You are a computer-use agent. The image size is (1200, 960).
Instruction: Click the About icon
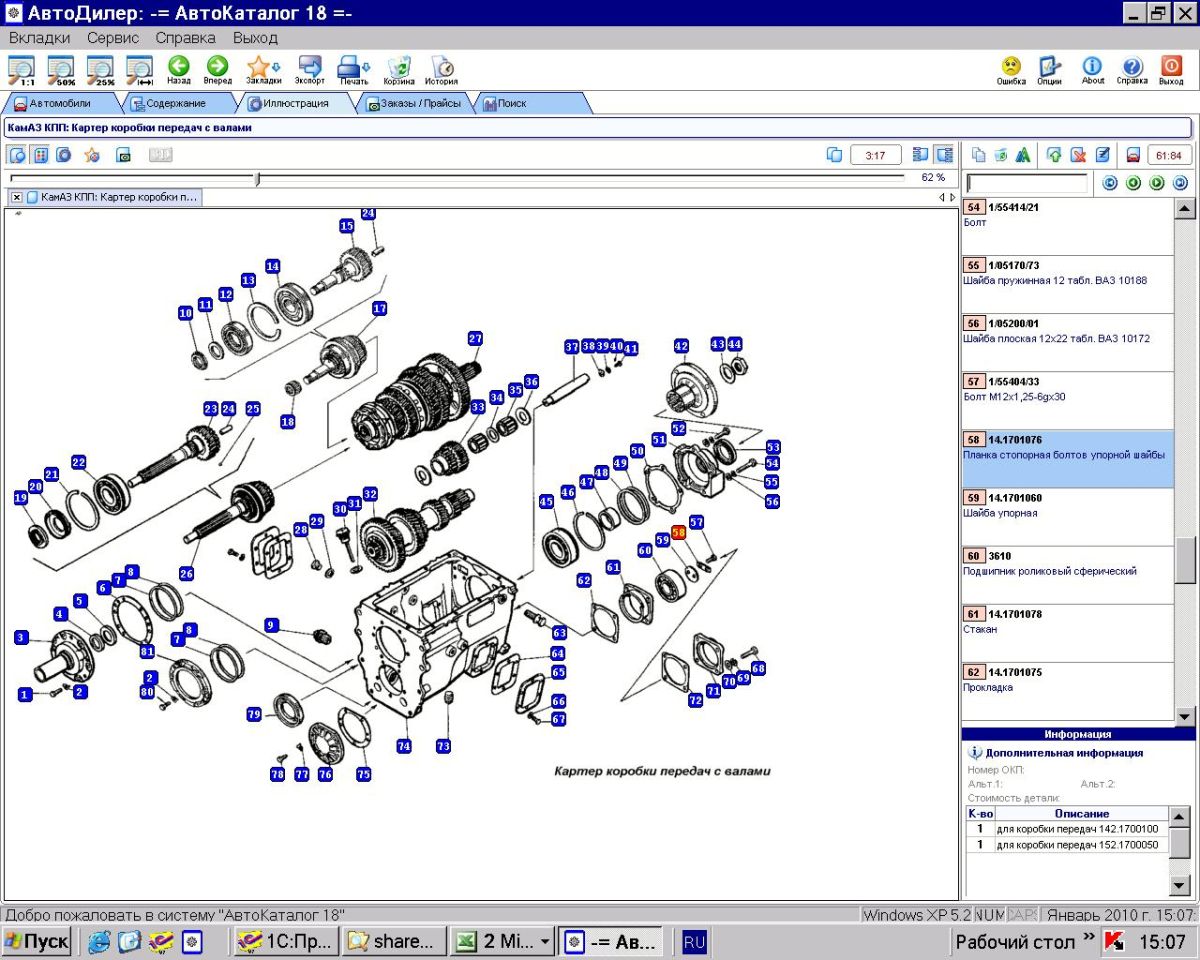(x=1093, y=70)
